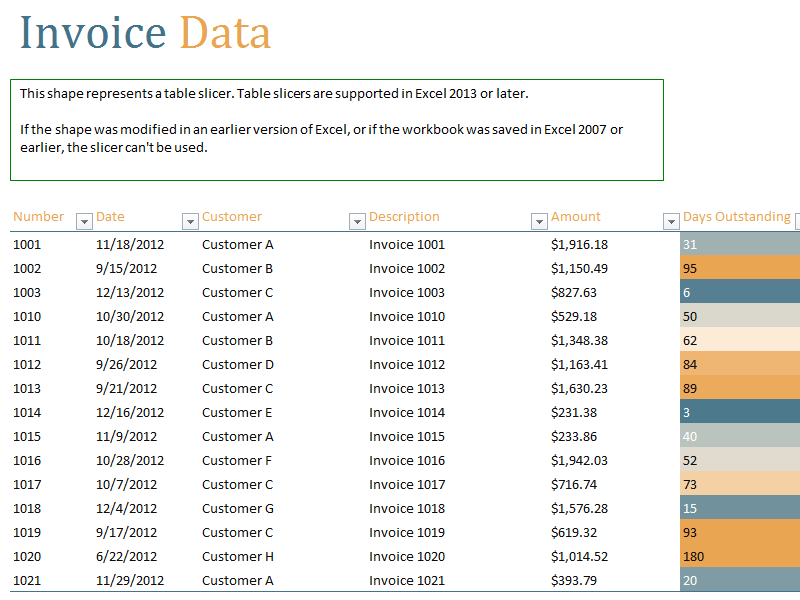Click the table slicer placeholder shape
Screen dimensions: 800x600
pos(337,130)
